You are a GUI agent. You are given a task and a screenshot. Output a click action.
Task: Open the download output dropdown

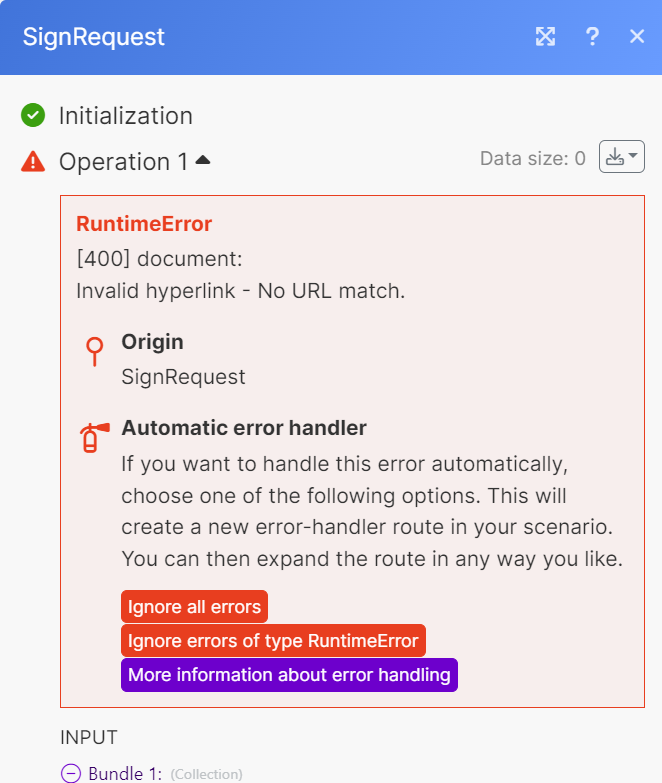click(621, 157)
